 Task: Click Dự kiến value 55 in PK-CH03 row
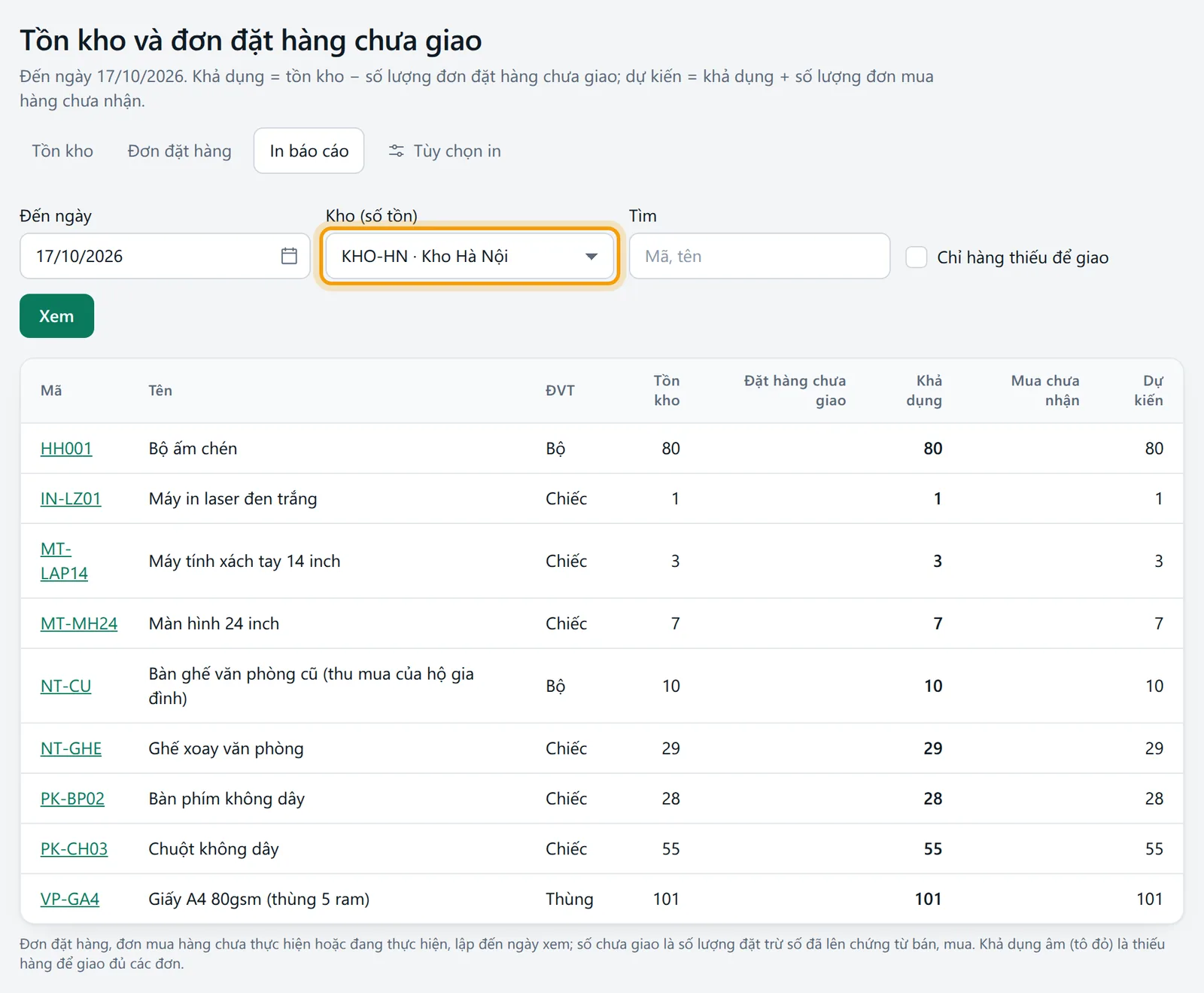coord(1154,849)
